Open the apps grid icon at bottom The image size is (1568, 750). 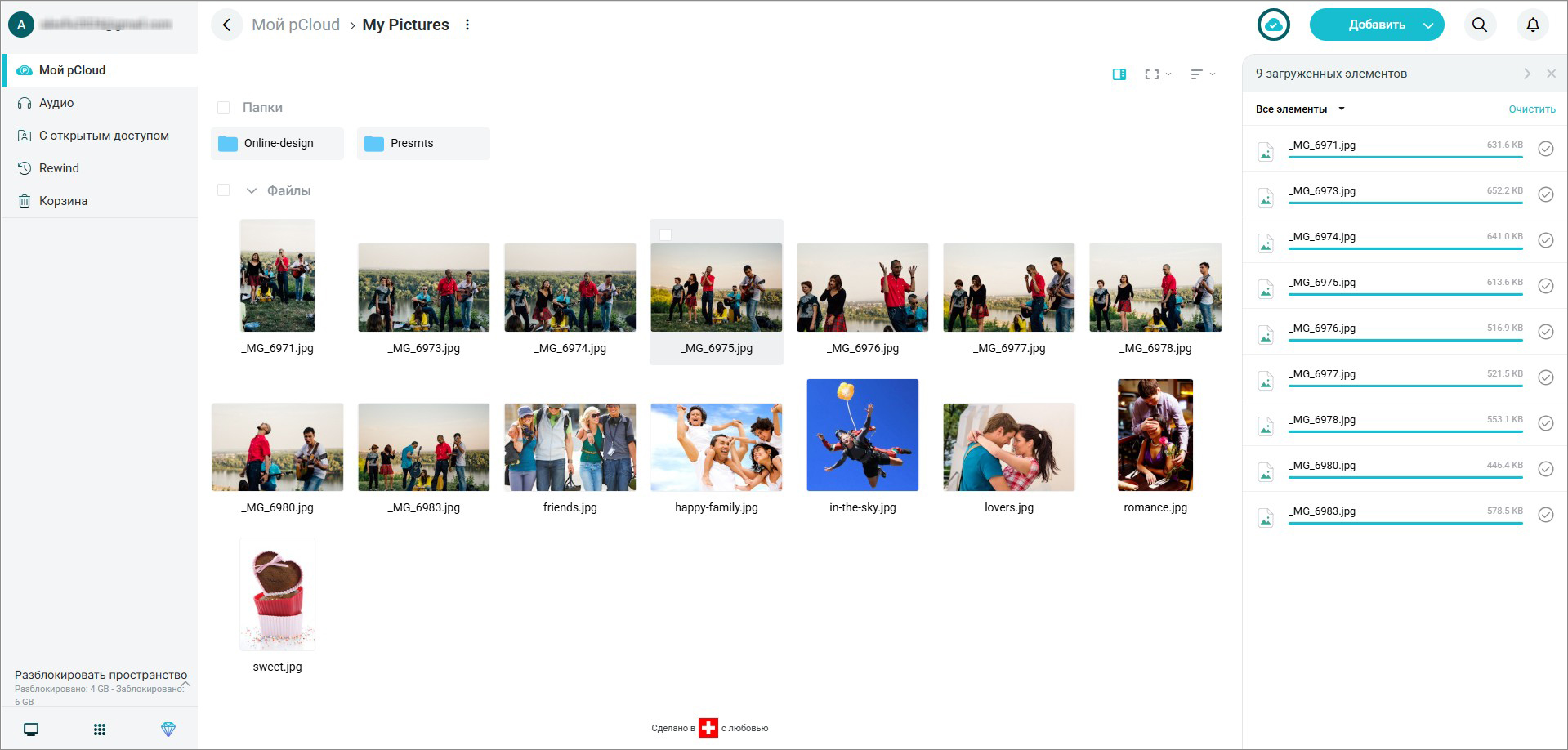100,730
